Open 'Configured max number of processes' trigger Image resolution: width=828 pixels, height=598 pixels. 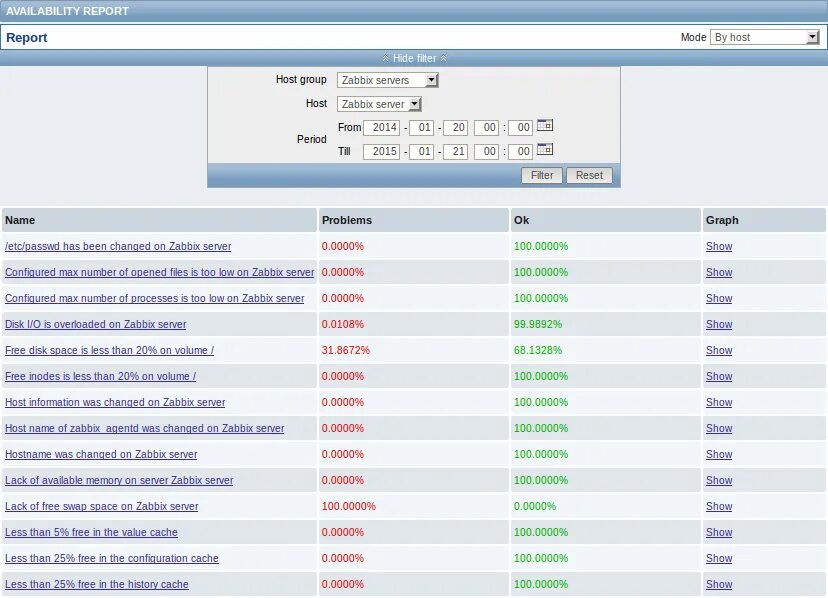tap(155, 298)
